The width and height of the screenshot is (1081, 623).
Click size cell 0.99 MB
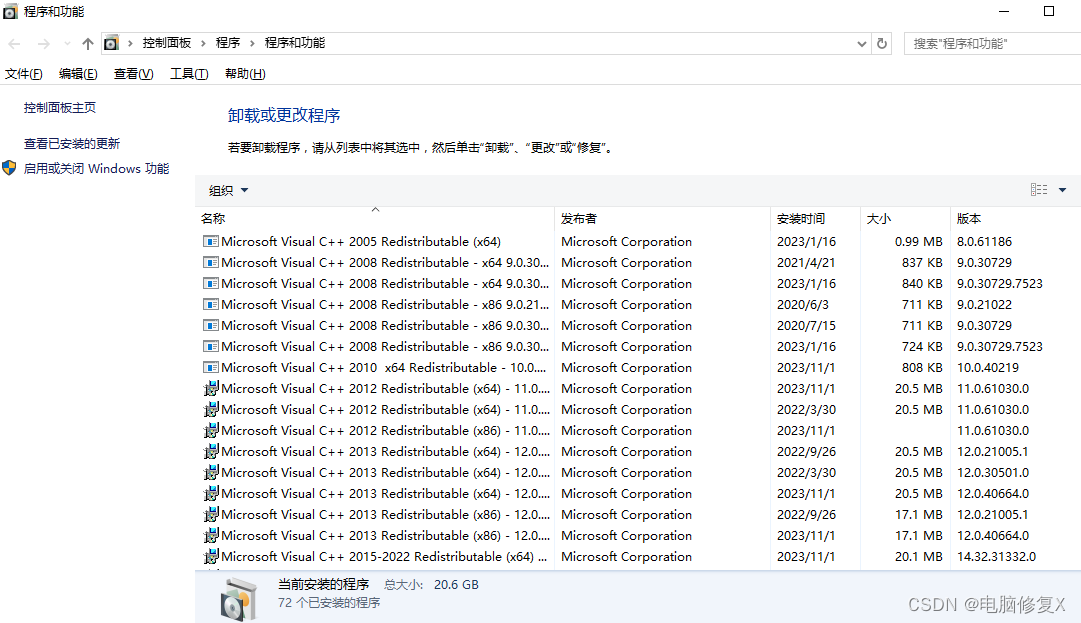click(x=919, y=241)
